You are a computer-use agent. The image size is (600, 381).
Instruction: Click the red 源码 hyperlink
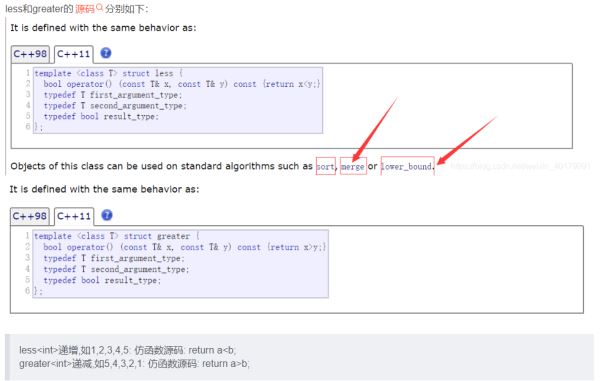tap(85, 8)
